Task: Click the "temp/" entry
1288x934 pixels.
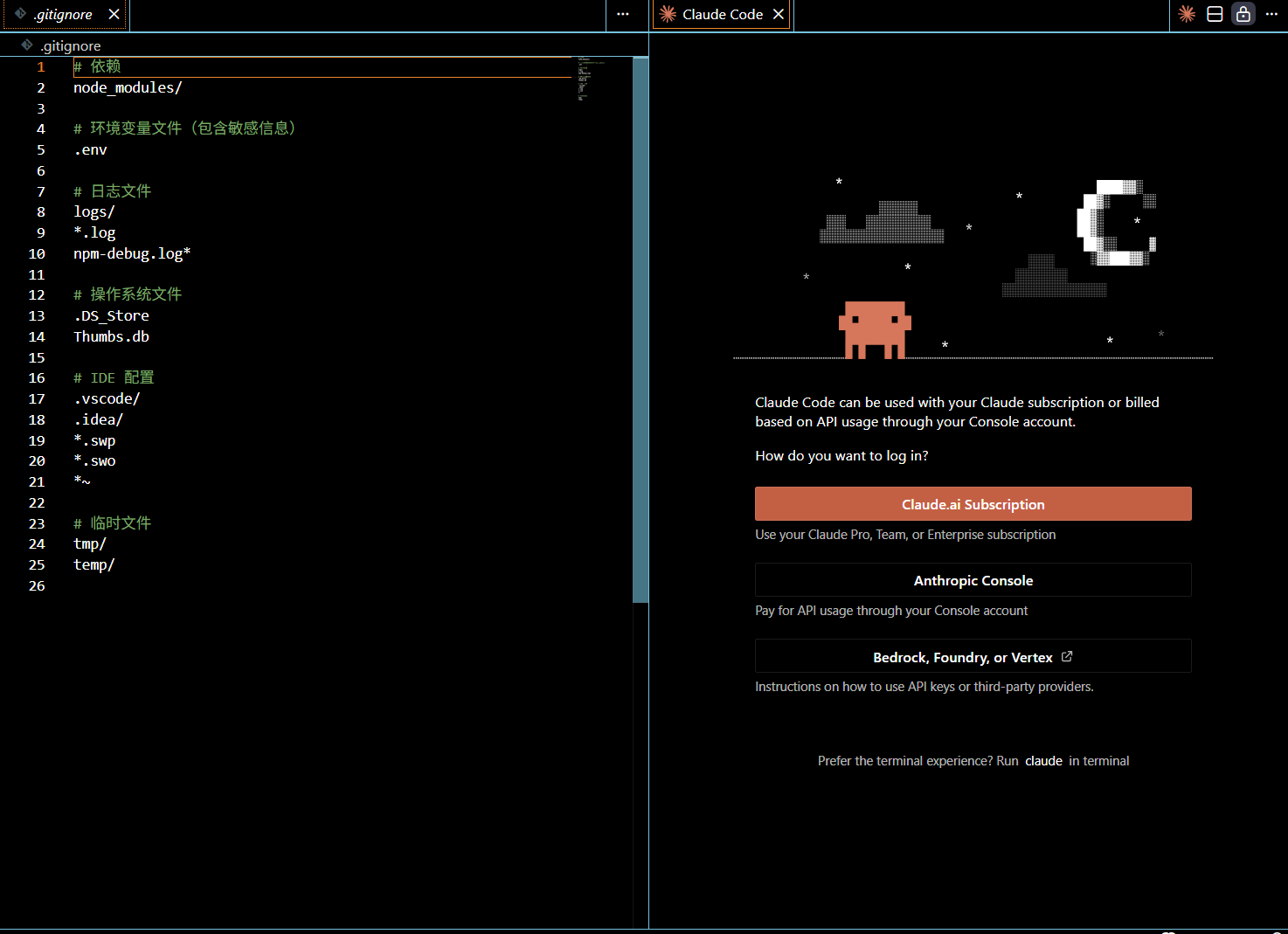Action: point(94,565)
